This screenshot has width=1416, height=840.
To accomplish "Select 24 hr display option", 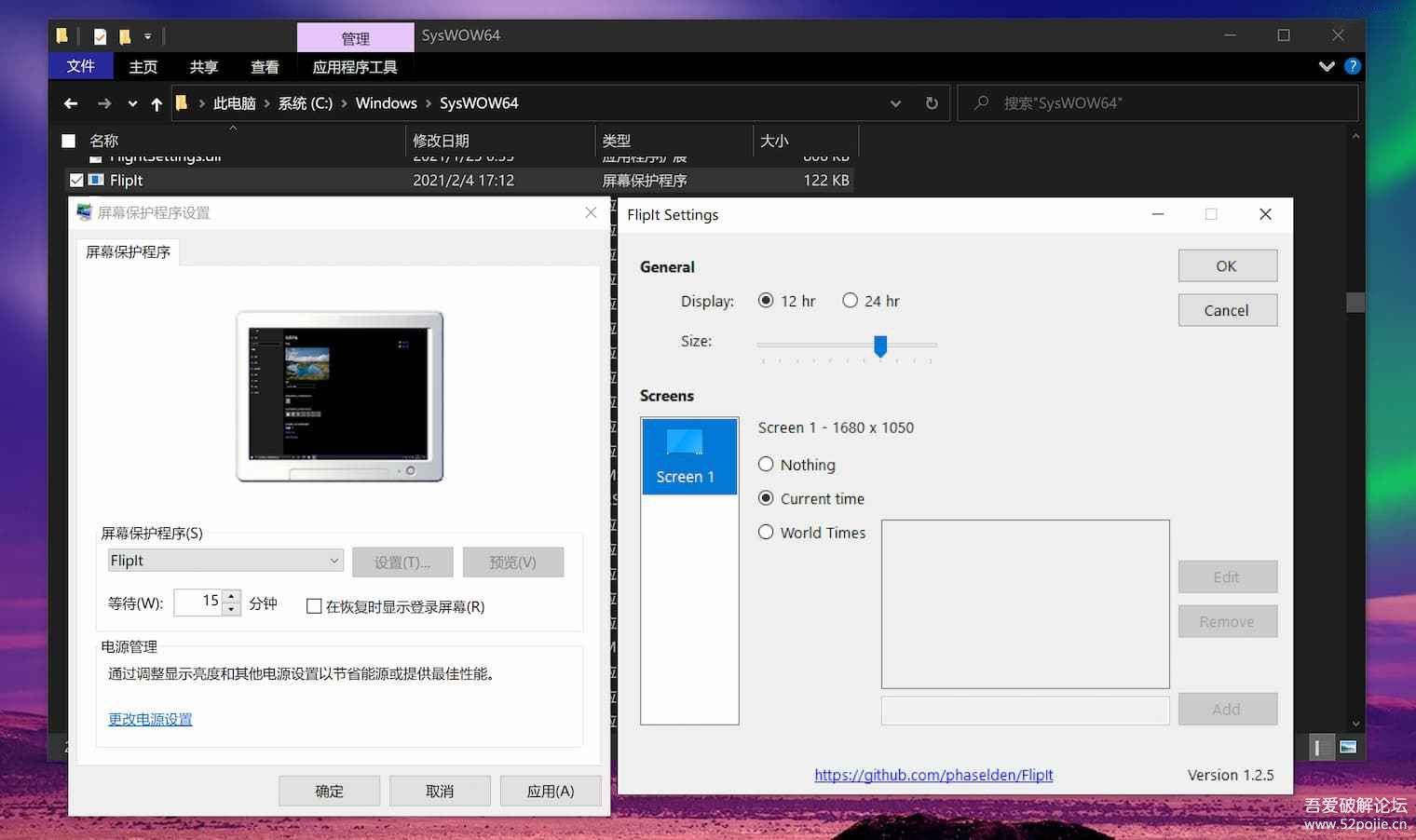I will pyautogui.click(x=850, y=300).
